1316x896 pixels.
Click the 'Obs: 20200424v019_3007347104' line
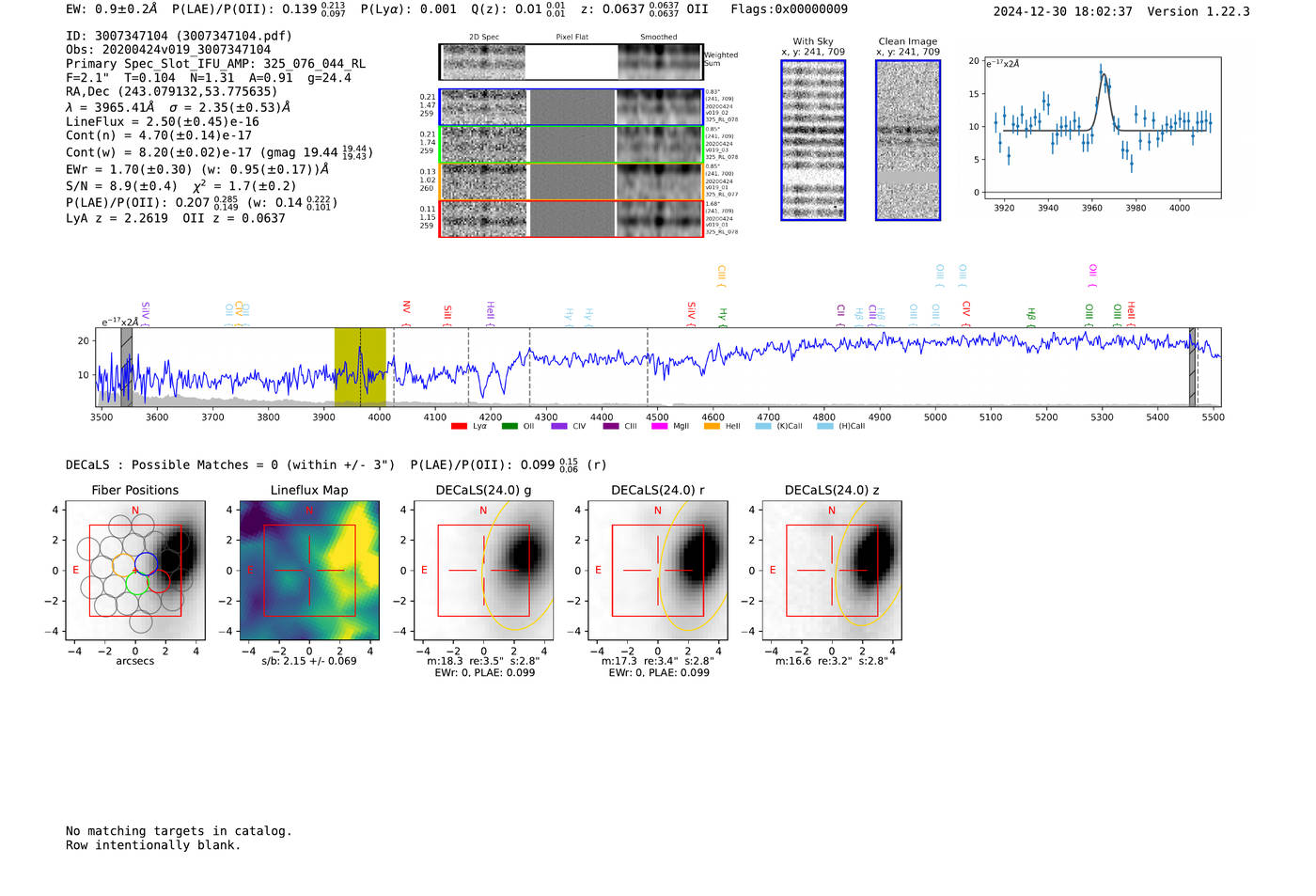[168, 50]
